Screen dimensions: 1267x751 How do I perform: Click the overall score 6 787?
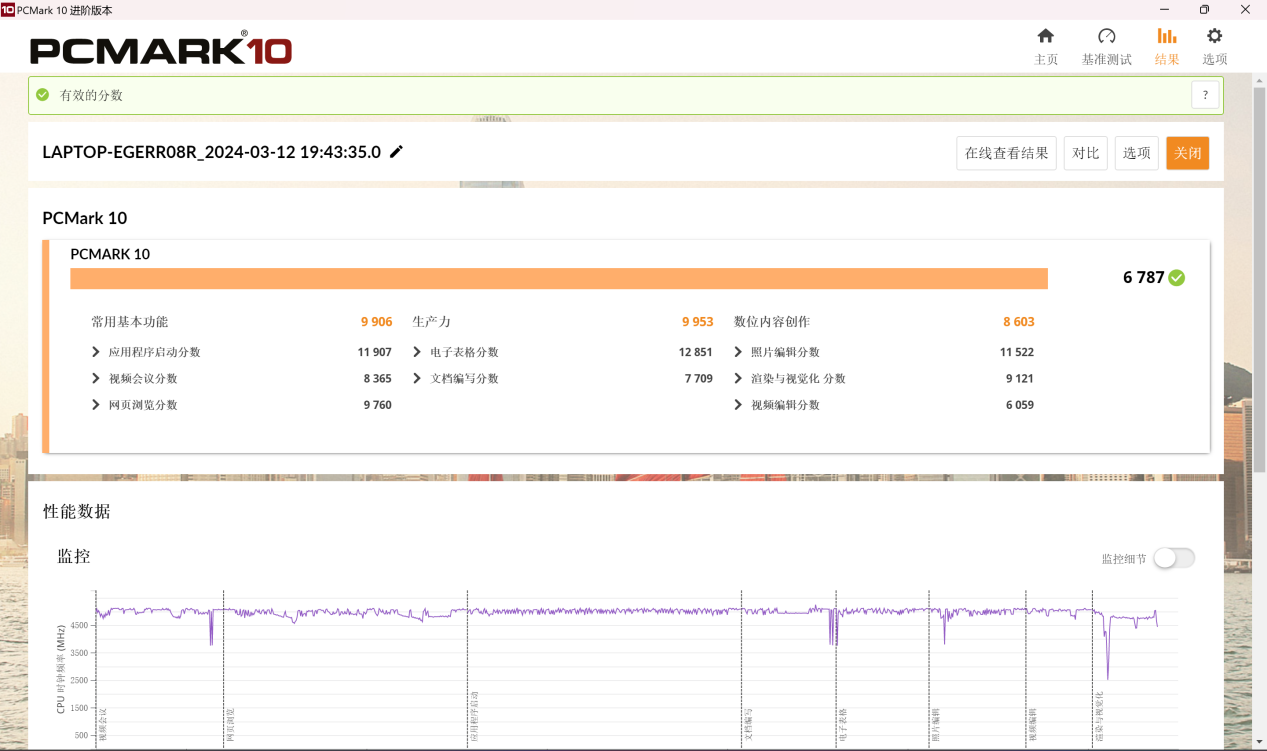coord(1144,278)
